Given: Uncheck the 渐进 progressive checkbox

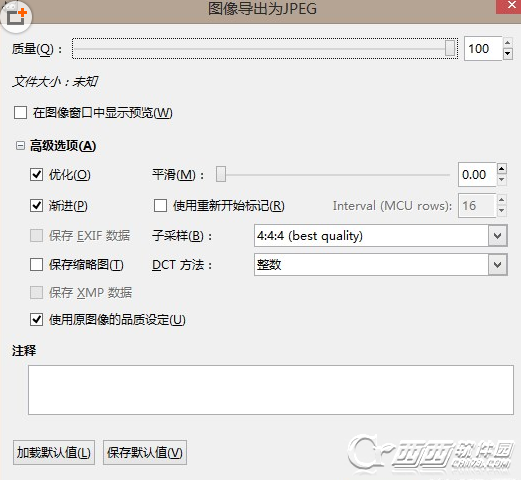Looking at the screenshot, I should pyautogui.click(x=36, y=205).
